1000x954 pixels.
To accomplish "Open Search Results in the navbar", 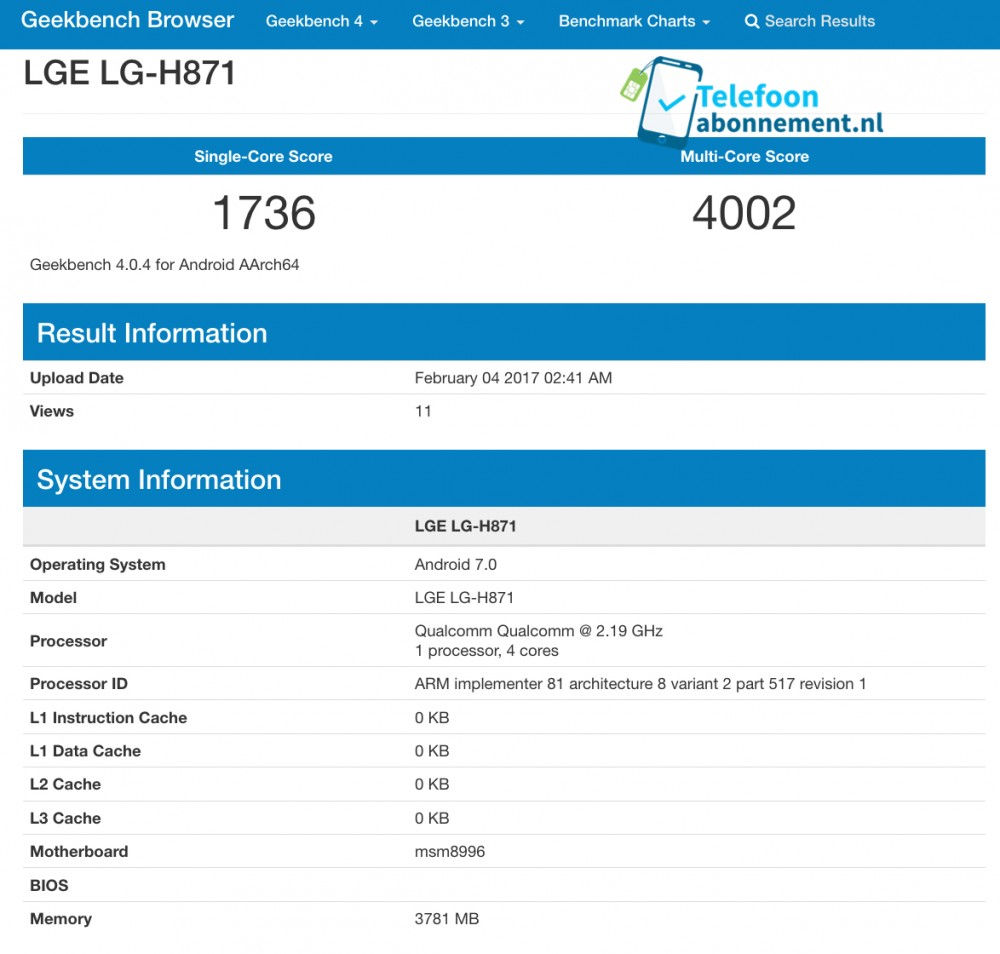I will click(818, 20).
